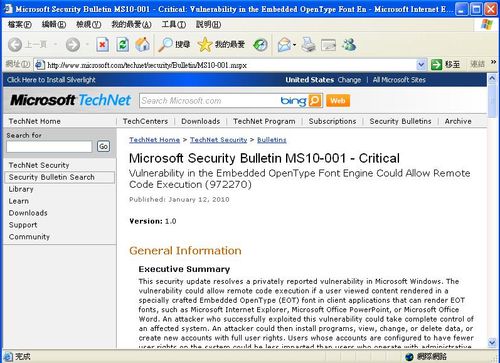Viewport: 500px width, 363px height.
Task: Open the Subscriptions navigation tab
Action: point(332,121)
